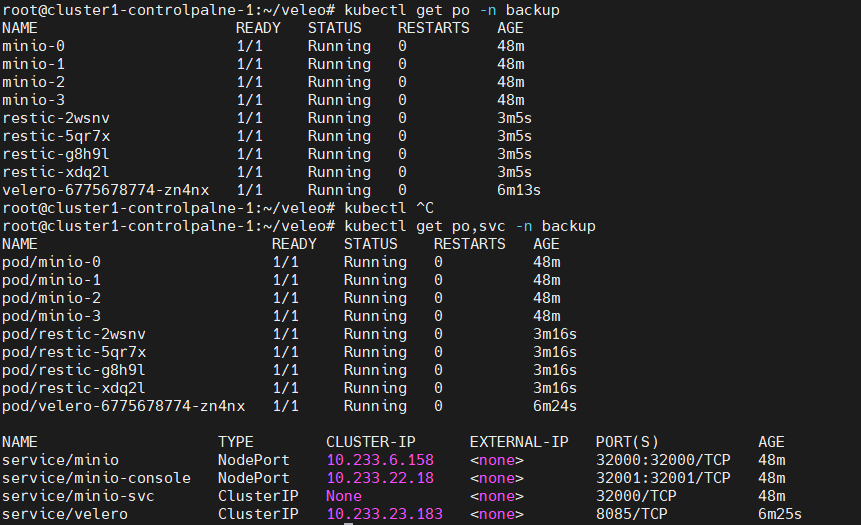Select pod/minio-2 in the second listing
This screenshot has height=525, width=861.
pyautogui.click(x=52, y=298)
